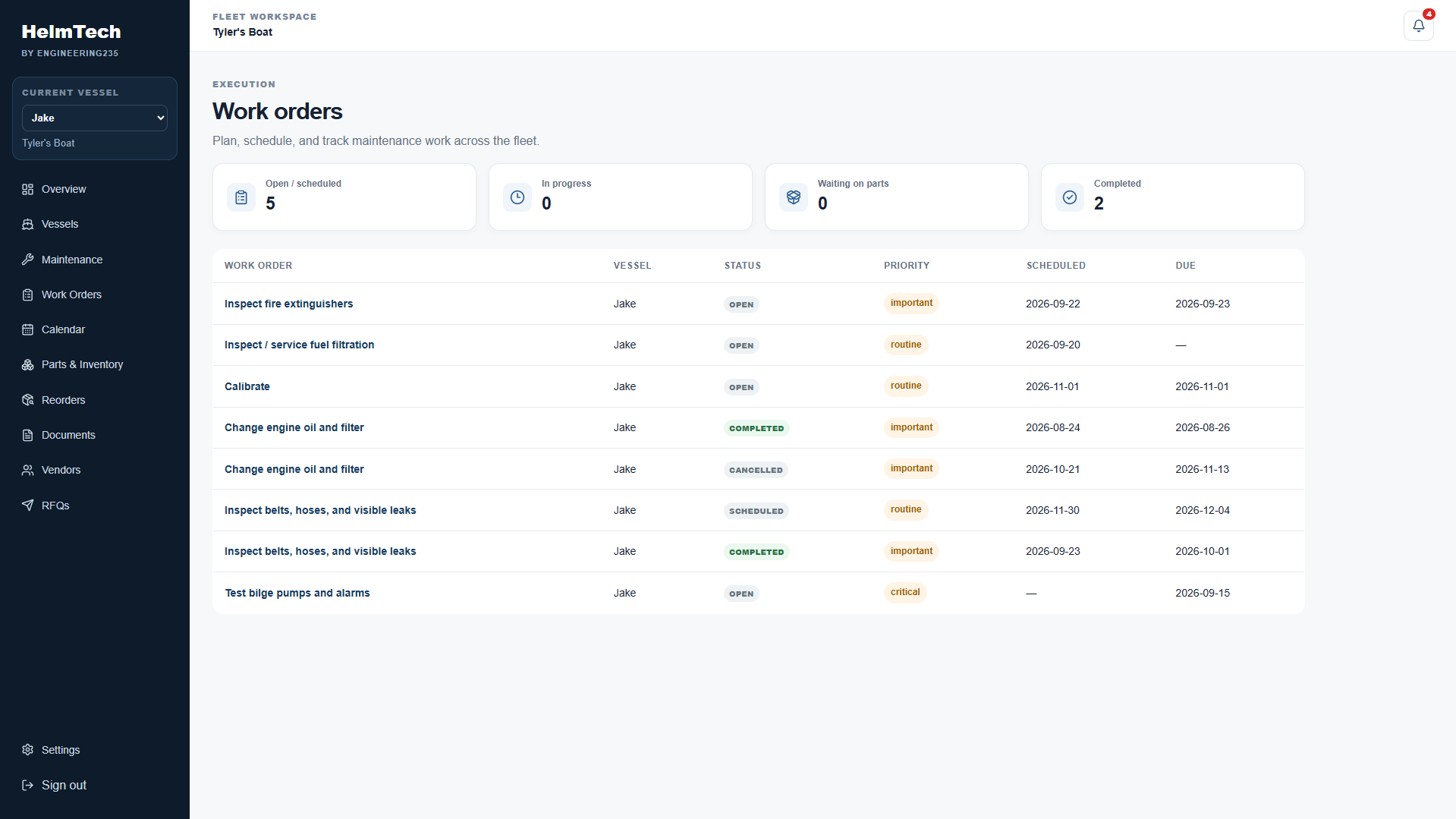Click the Calendar icon in sidebar
The width and height of the screenshot is (1456, 819).
(28, 329)
